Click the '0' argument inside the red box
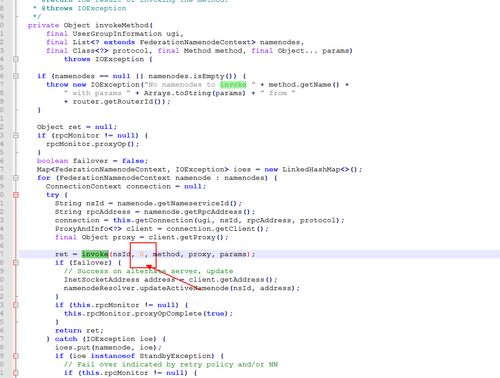The width and height of the screenshot is (500, 378). click(142, 254)
